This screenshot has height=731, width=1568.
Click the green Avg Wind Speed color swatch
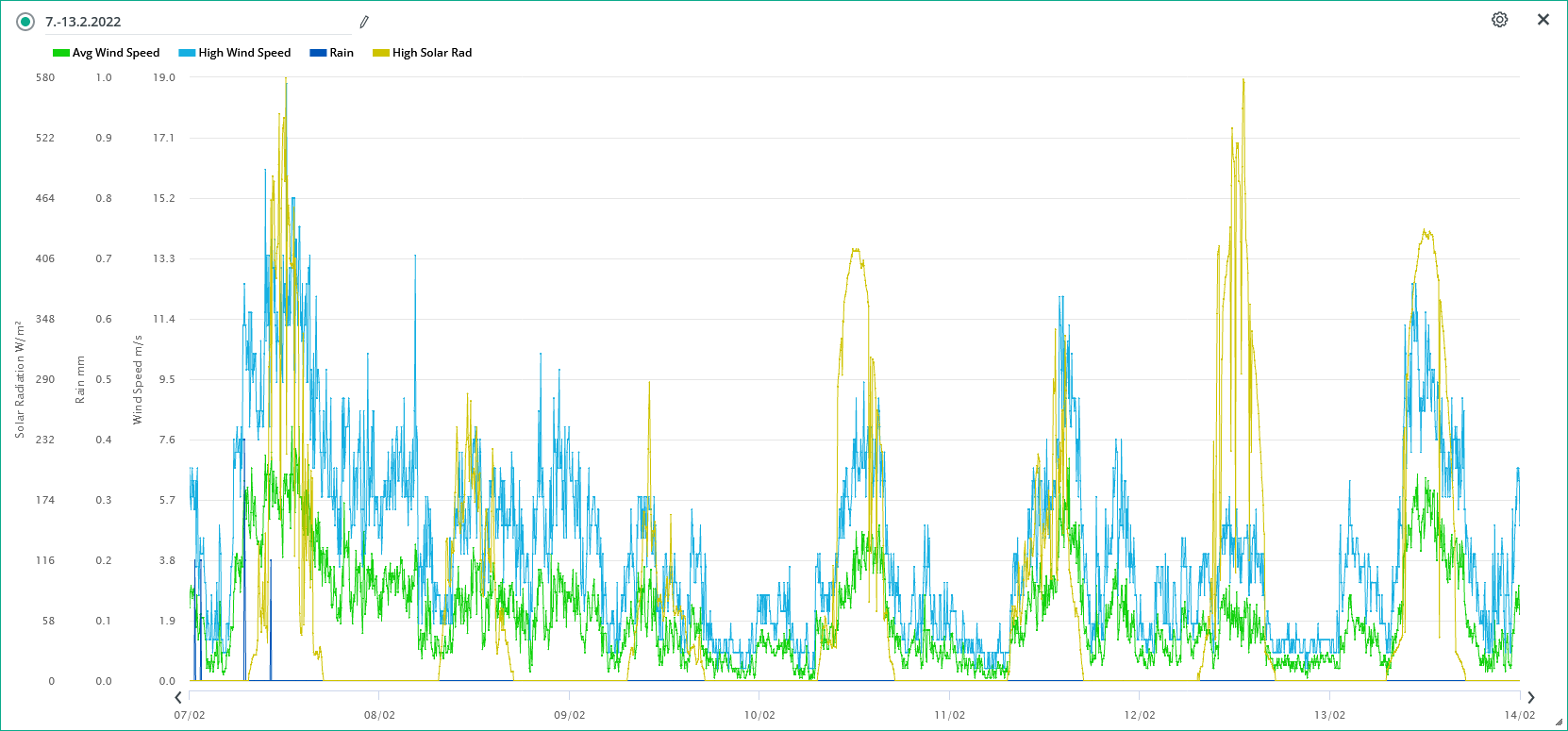point(61,53)
